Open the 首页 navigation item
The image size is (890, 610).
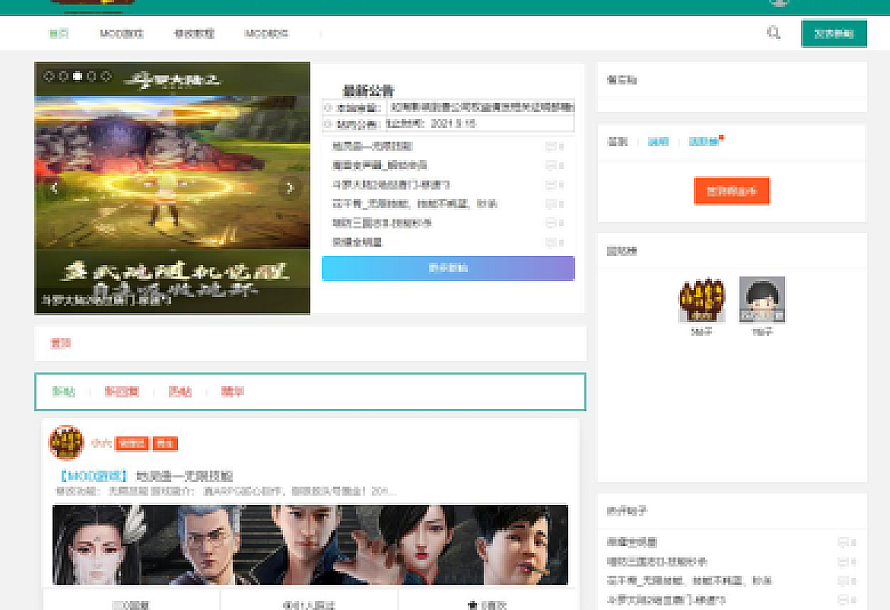click(59, 34)
